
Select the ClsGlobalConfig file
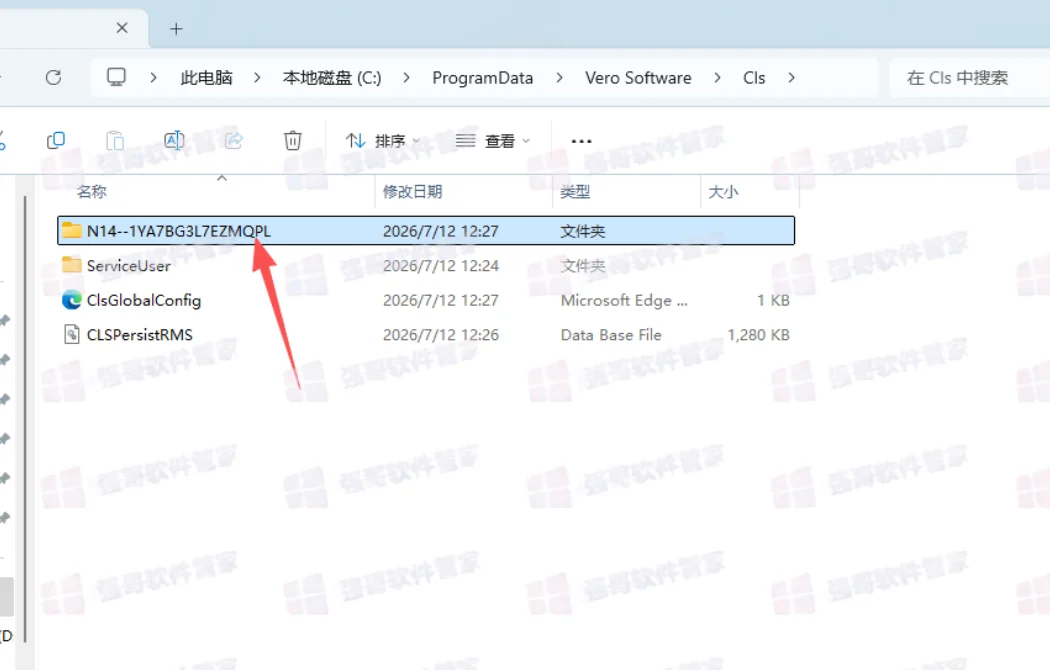click(426, 301)
